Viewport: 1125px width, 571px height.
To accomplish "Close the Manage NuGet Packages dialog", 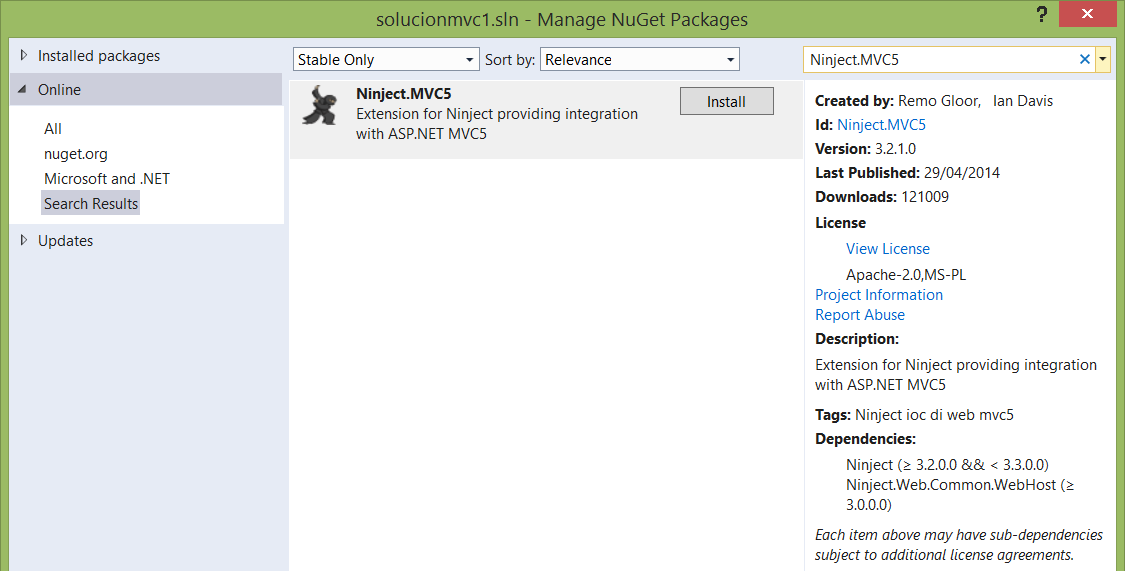I will click(1087, 14).
